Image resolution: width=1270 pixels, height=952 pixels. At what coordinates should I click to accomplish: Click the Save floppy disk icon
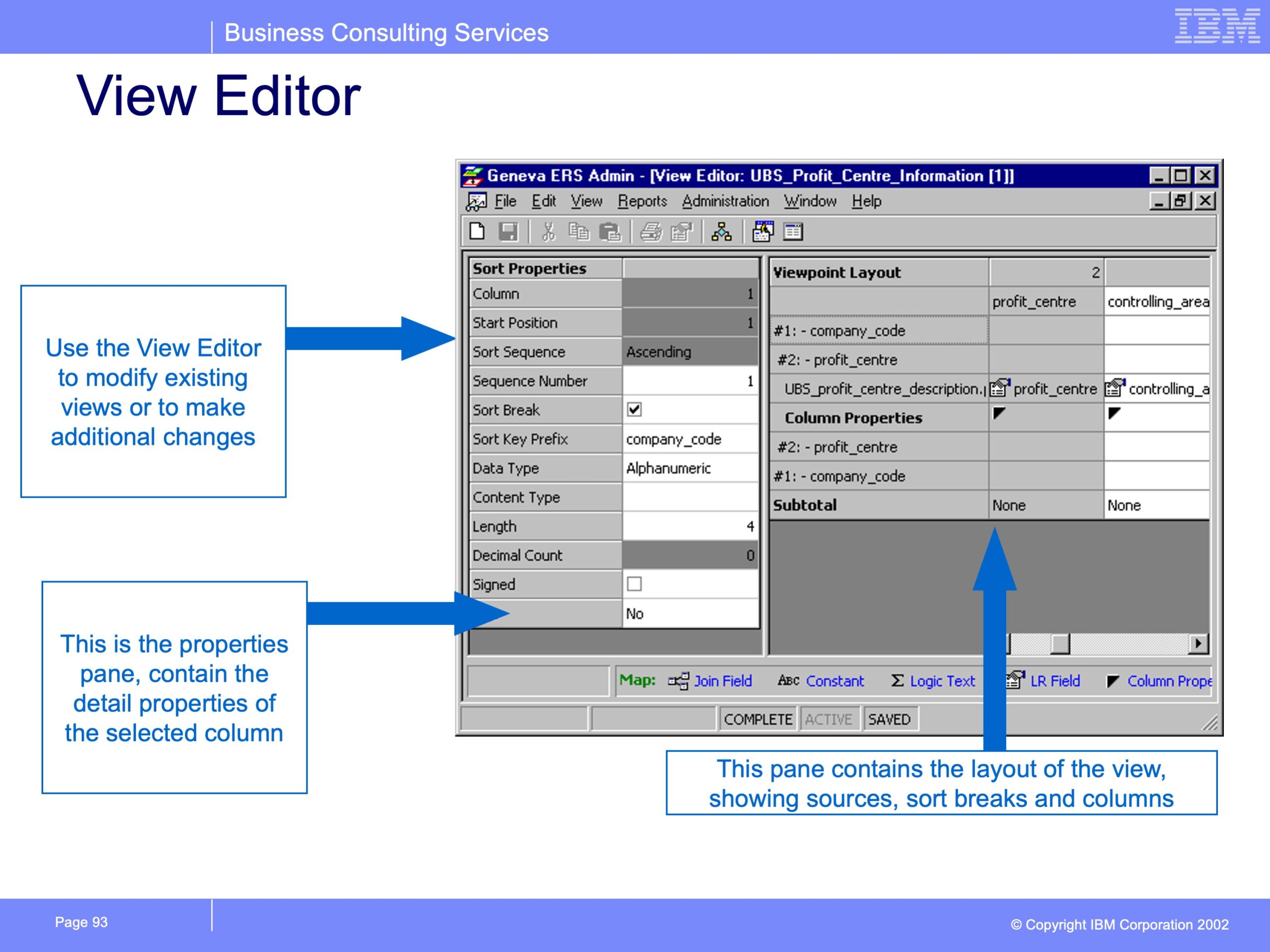click(508, 232)
